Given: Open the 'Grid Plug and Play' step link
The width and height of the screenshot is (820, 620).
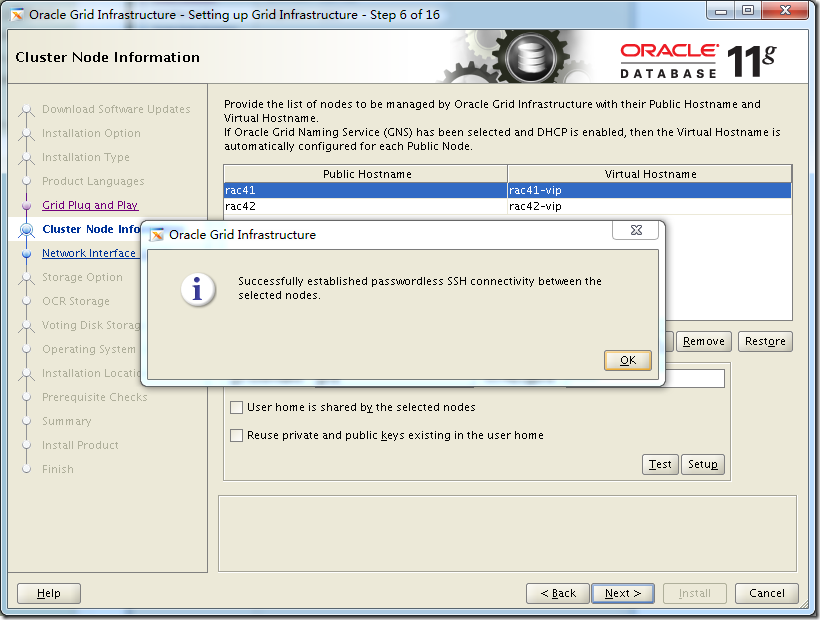Looking at the screenshot, I should tap(90, 205).
